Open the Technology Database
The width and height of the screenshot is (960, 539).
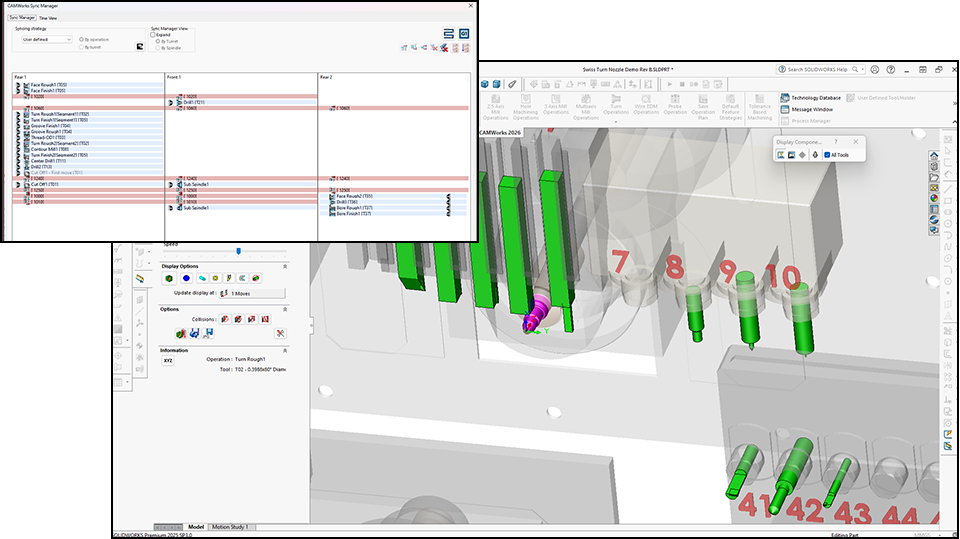tap(818, 97)
